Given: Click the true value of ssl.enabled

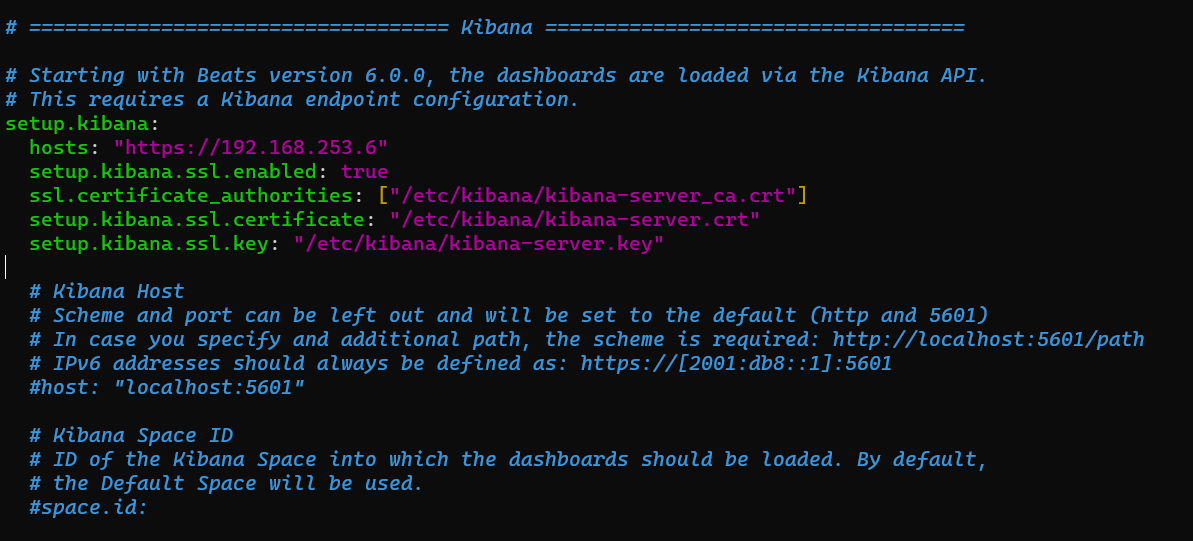Looking at the screenshot, I should (364, 171).
